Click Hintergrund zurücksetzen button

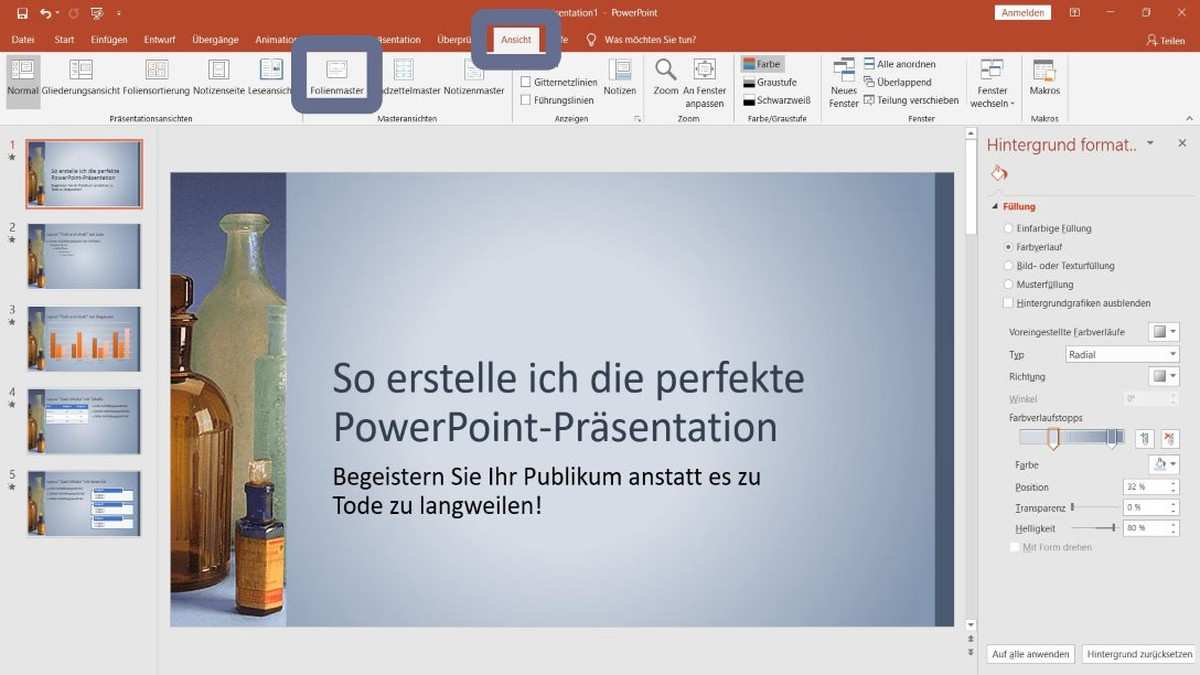point(1139,654)
